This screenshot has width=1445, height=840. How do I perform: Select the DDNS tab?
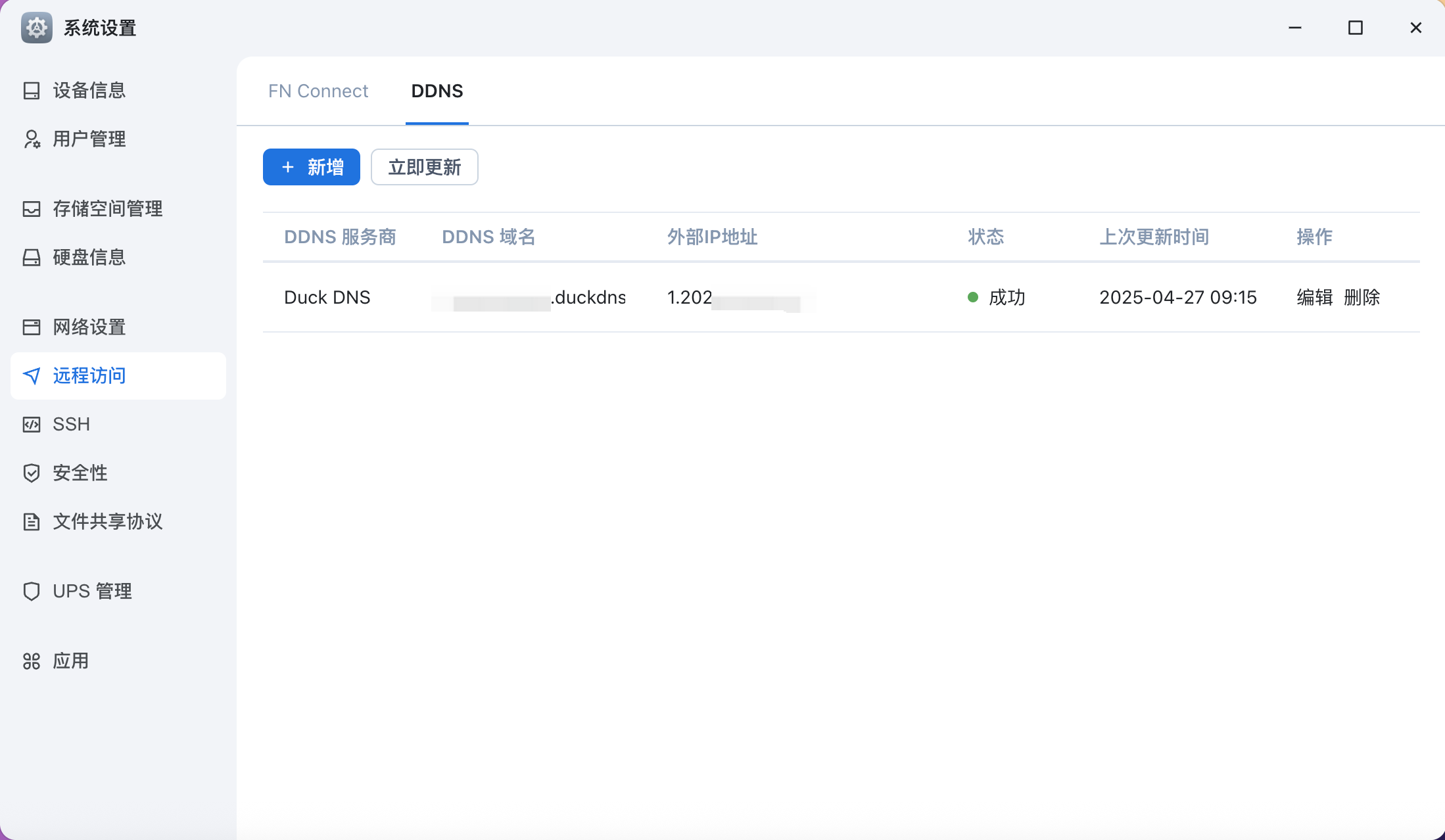[437, 91]
